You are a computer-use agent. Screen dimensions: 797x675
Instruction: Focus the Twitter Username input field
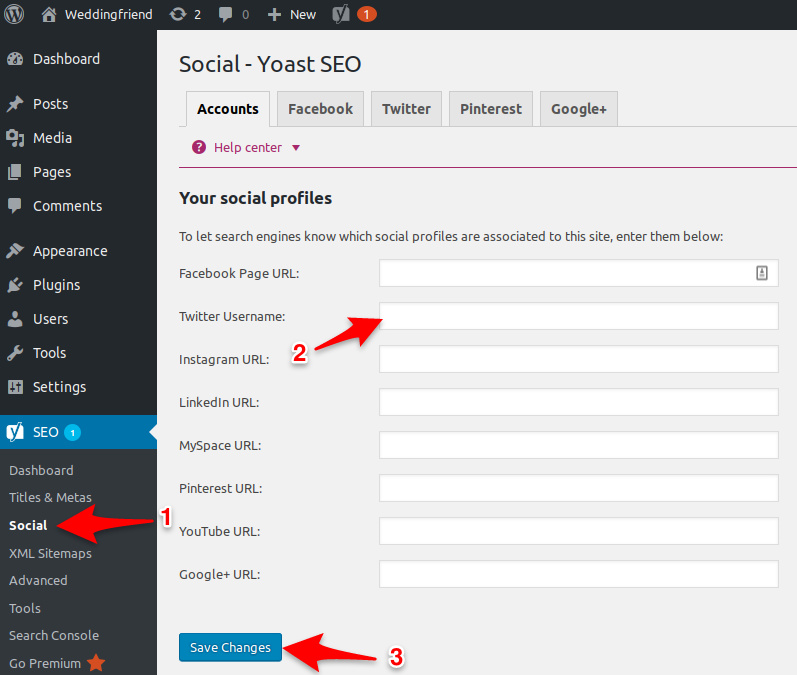pyautogui.click(x=578, y=316)
